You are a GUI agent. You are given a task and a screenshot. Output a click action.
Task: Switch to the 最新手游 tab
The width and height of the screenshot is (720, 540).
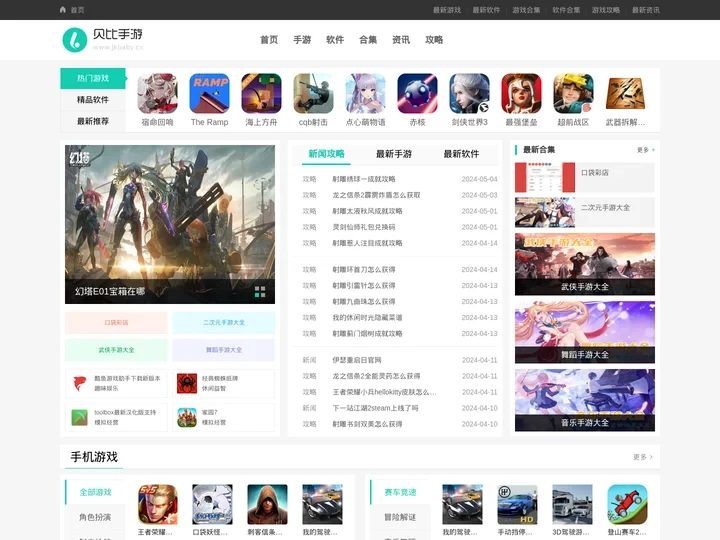tap(394, 154)
